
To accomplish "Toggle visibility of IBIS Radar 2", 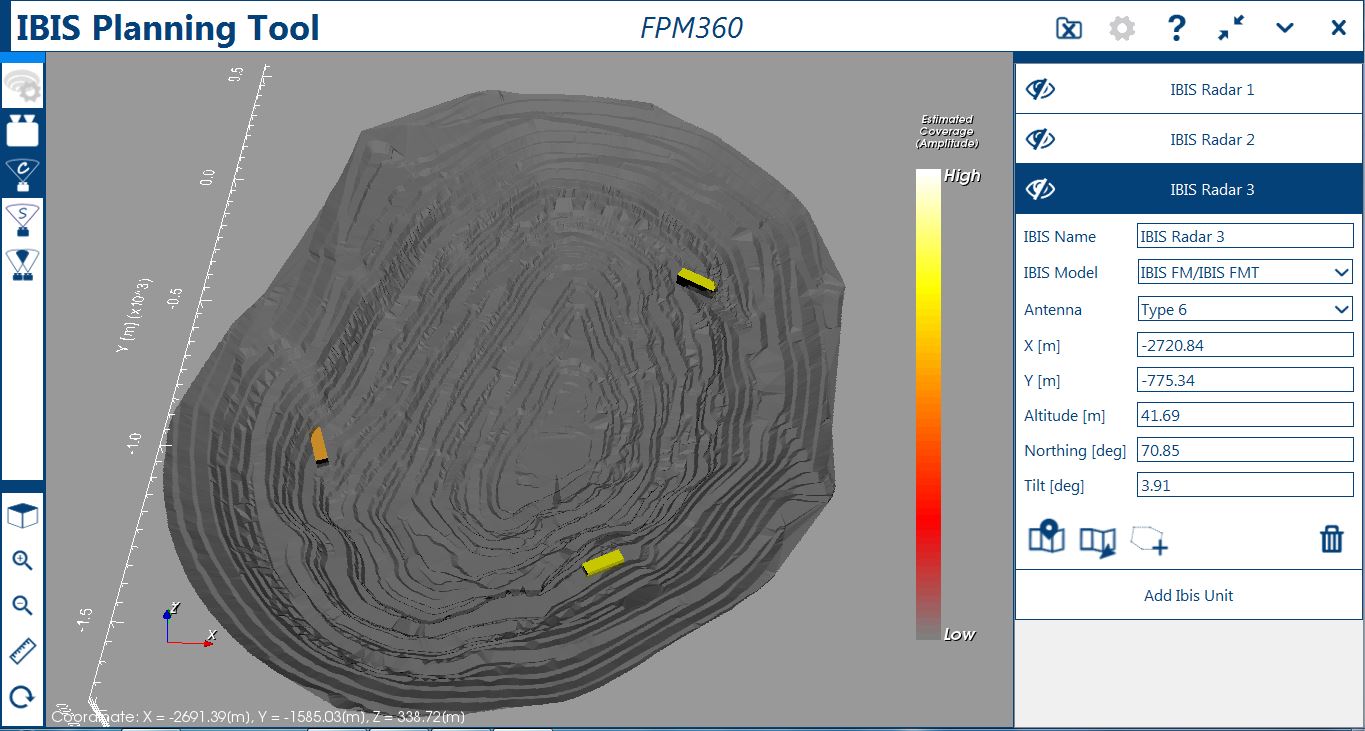I will [x=1040, y=140].
